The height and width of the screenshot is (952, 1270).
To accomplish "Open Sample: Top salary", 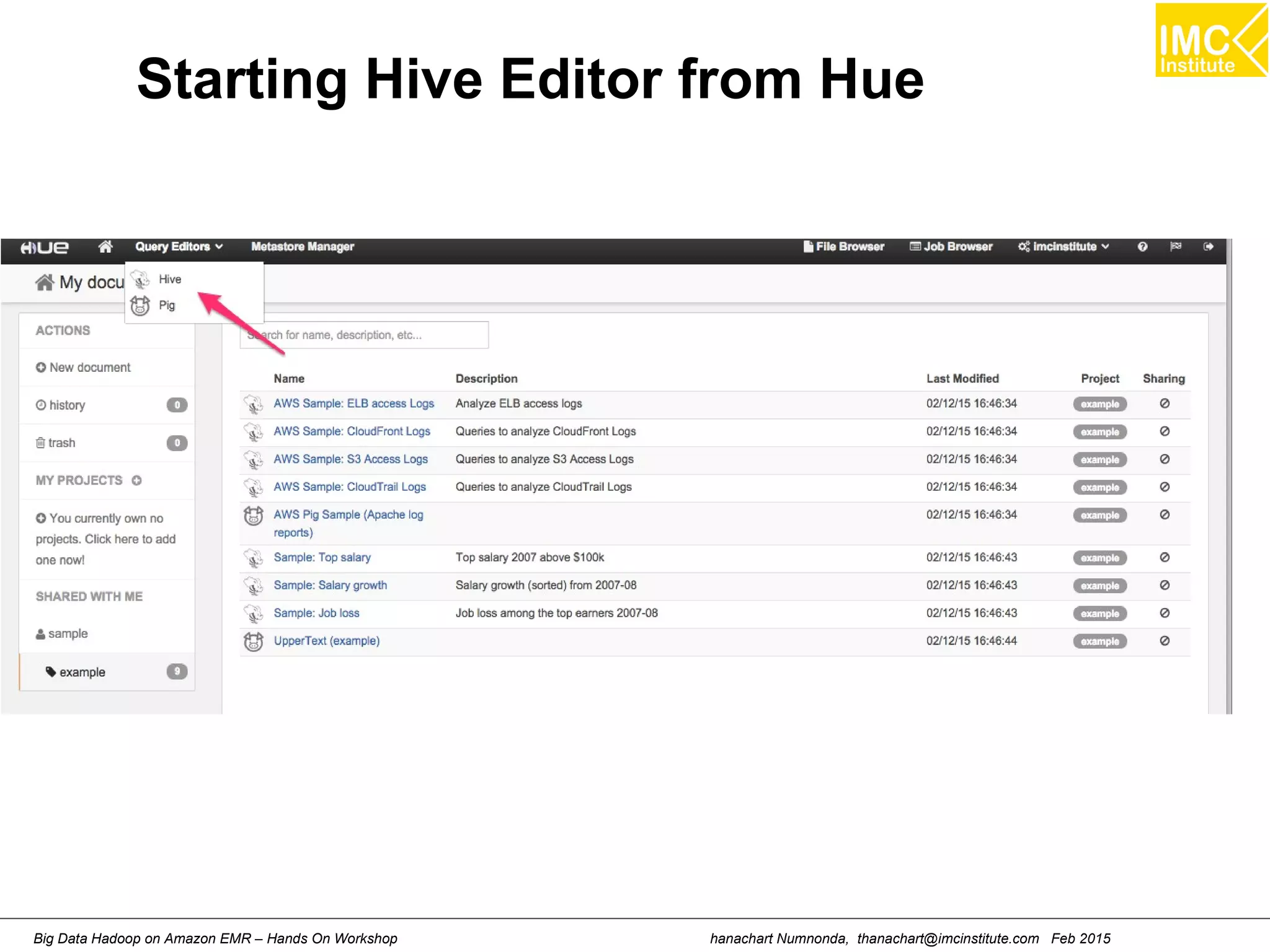I will pos(322,558).
